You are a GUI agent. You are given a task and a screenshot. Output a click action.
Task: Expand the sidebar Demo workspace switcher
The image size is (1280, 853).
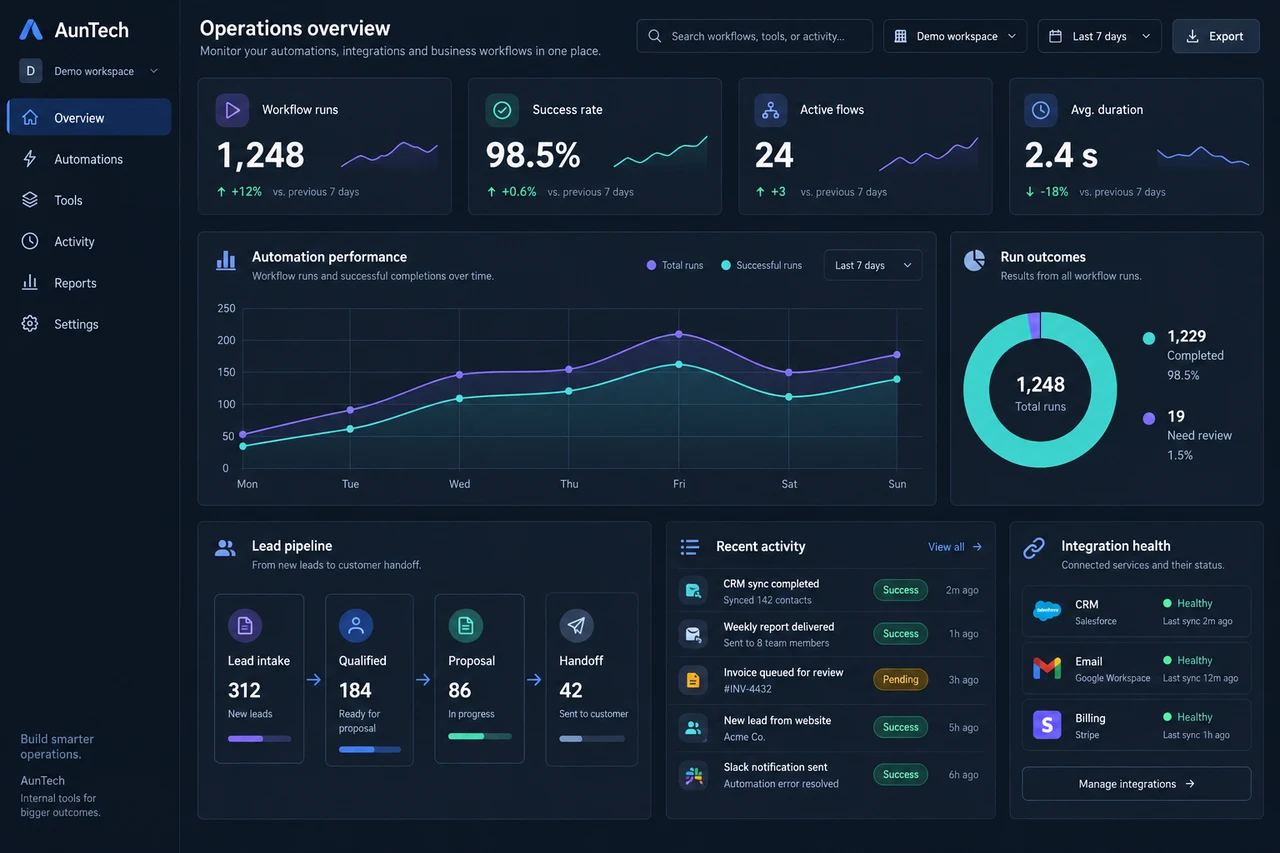tap(90, 71)
